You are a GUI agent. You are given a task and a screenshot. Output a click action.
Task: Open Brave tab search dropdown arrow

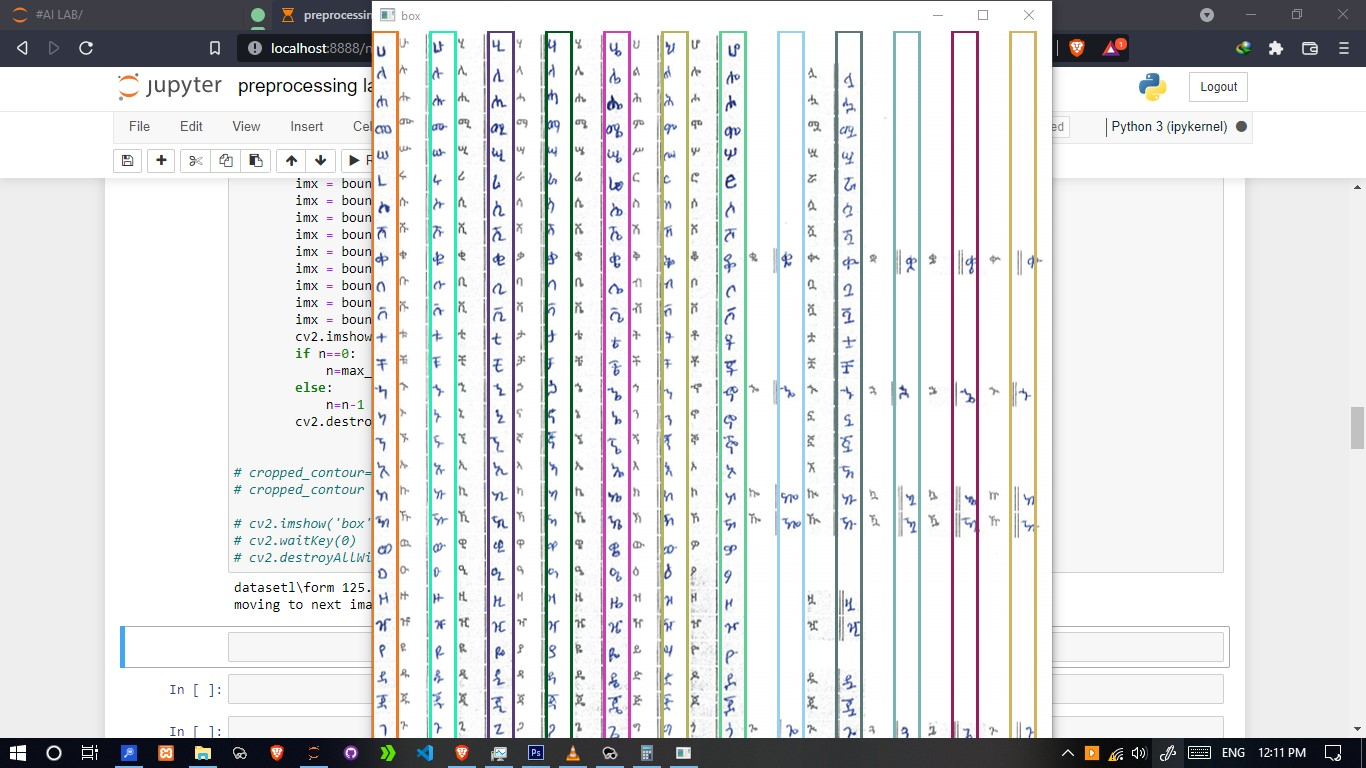tap(1207, 15)
